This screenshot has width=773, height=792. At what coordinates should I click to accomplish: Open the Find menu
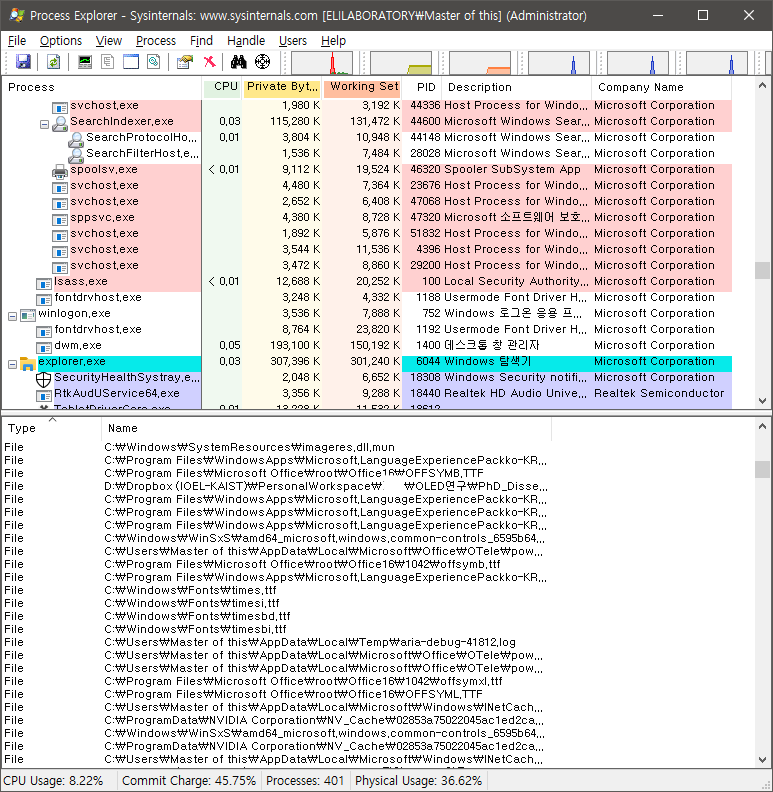click(201, 40)
